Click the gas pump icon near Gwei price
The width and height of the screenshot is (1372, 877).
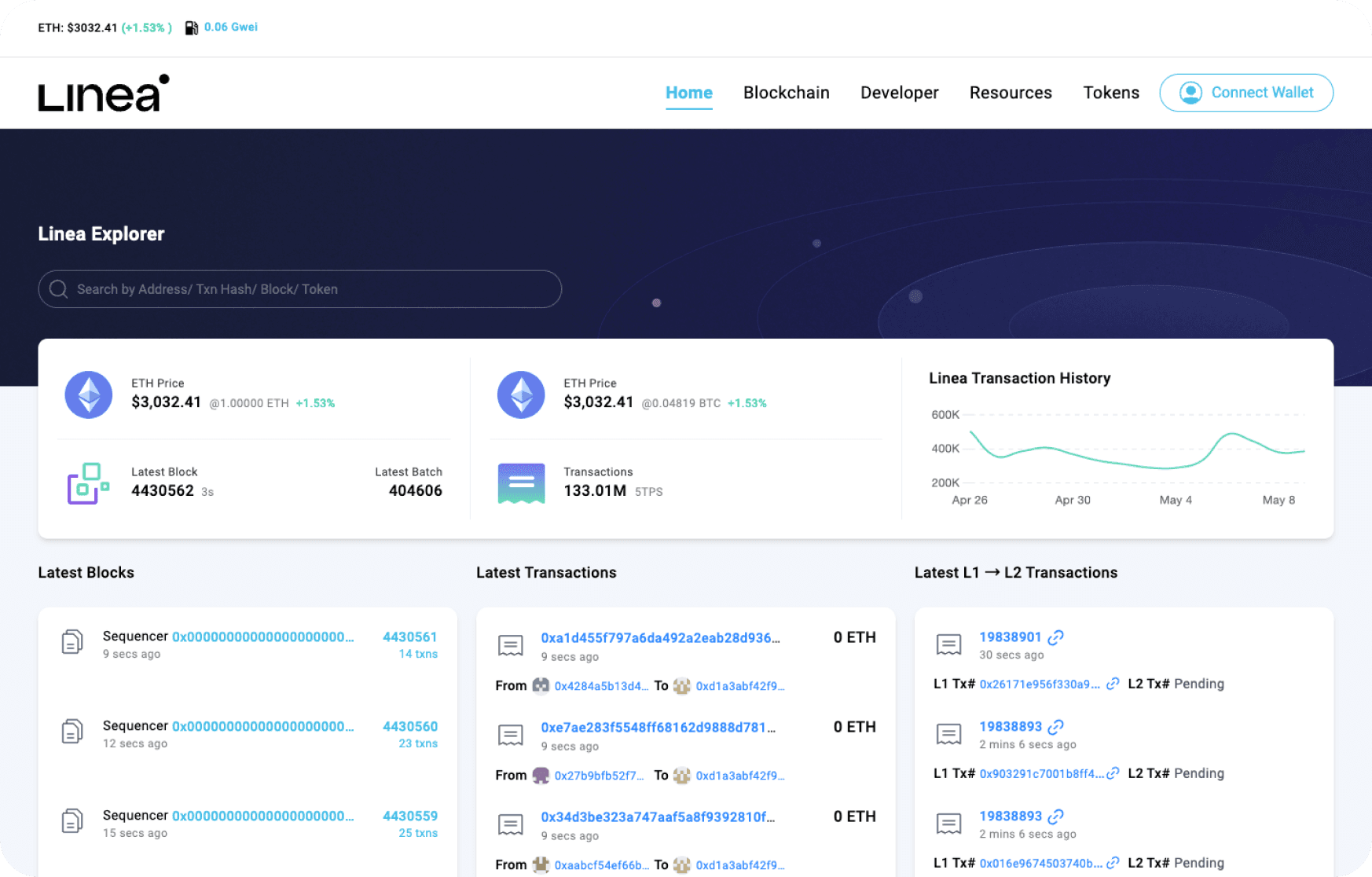click(190, 27)
